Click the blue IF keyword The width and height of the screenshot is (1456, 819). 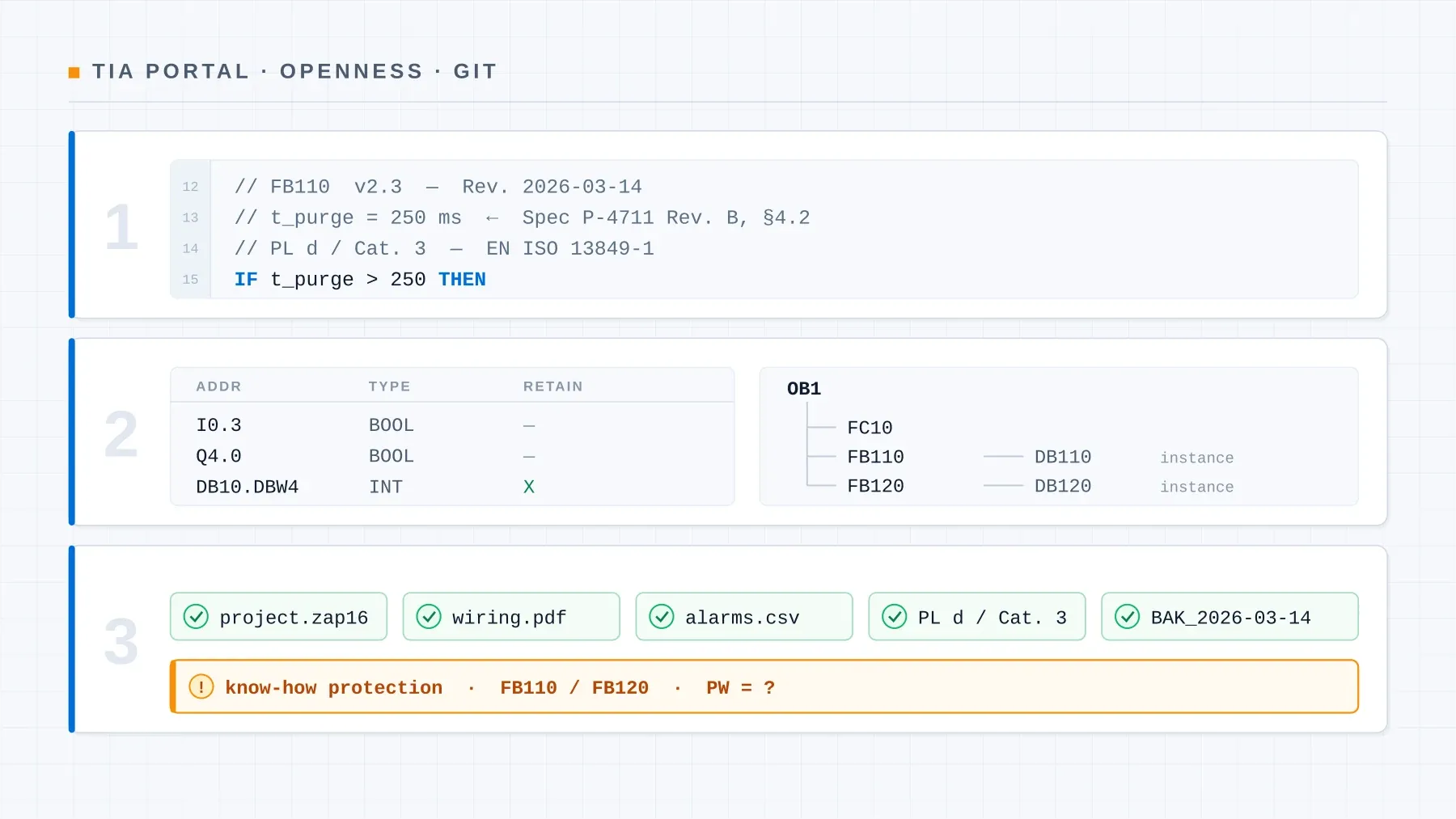click(246, 280)
